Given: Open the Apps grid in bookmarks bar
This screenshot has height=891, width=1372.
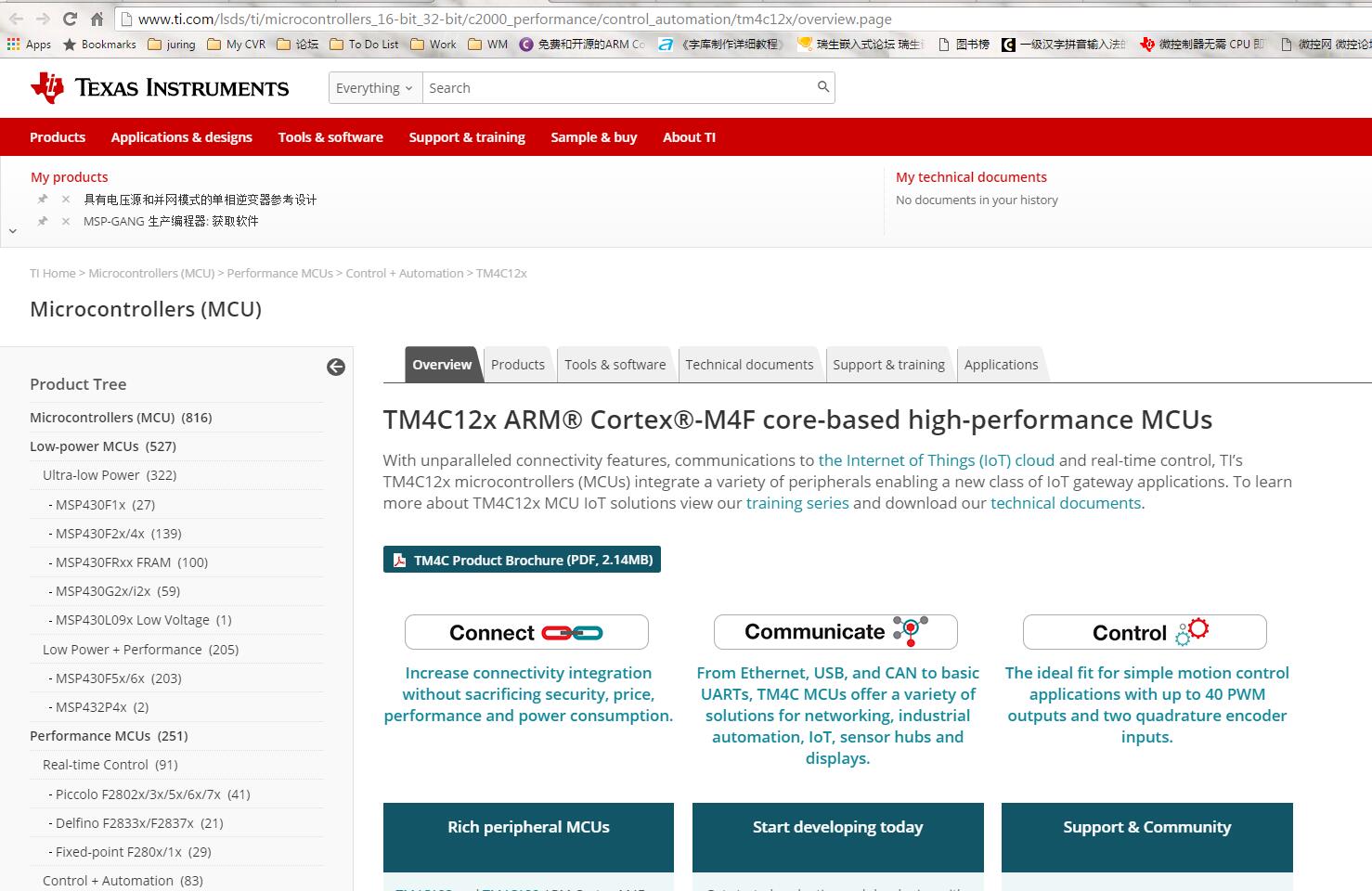Looking at the screenshot, I should (29, 44).
